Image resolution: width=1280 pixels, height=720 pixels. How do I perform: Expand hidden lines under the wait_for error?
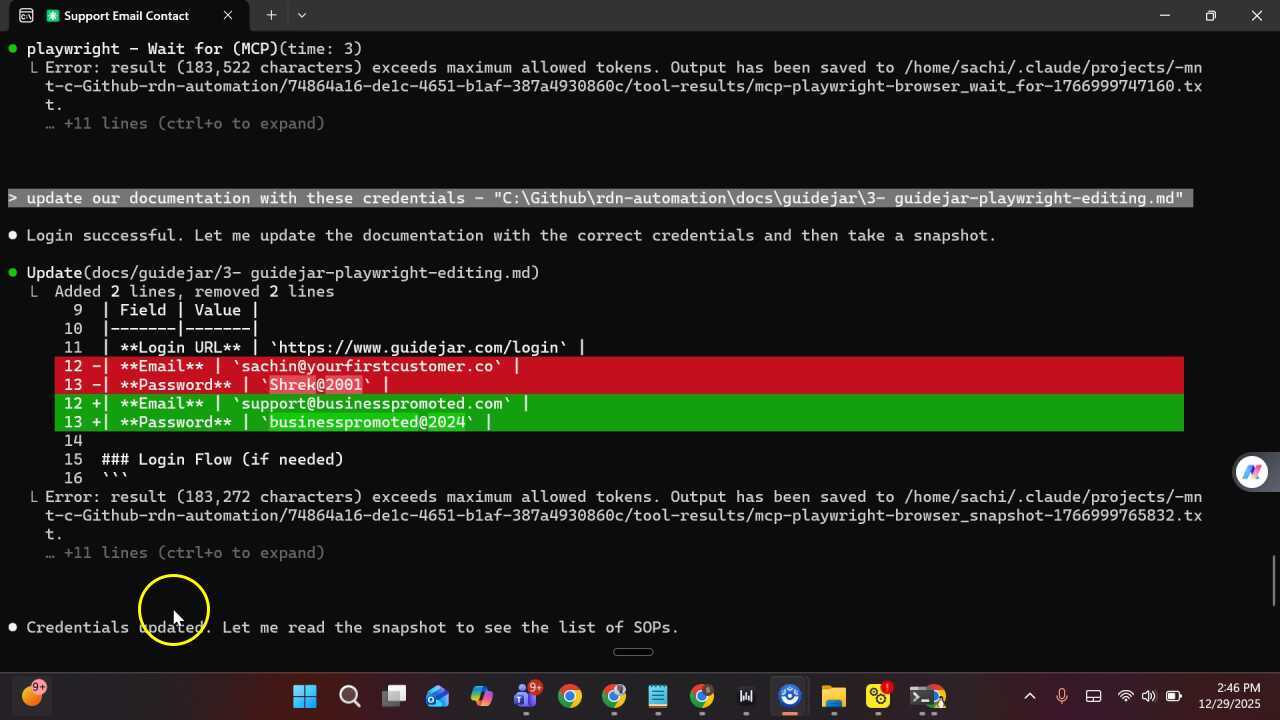pyautogui.click(x=185, y=123)
